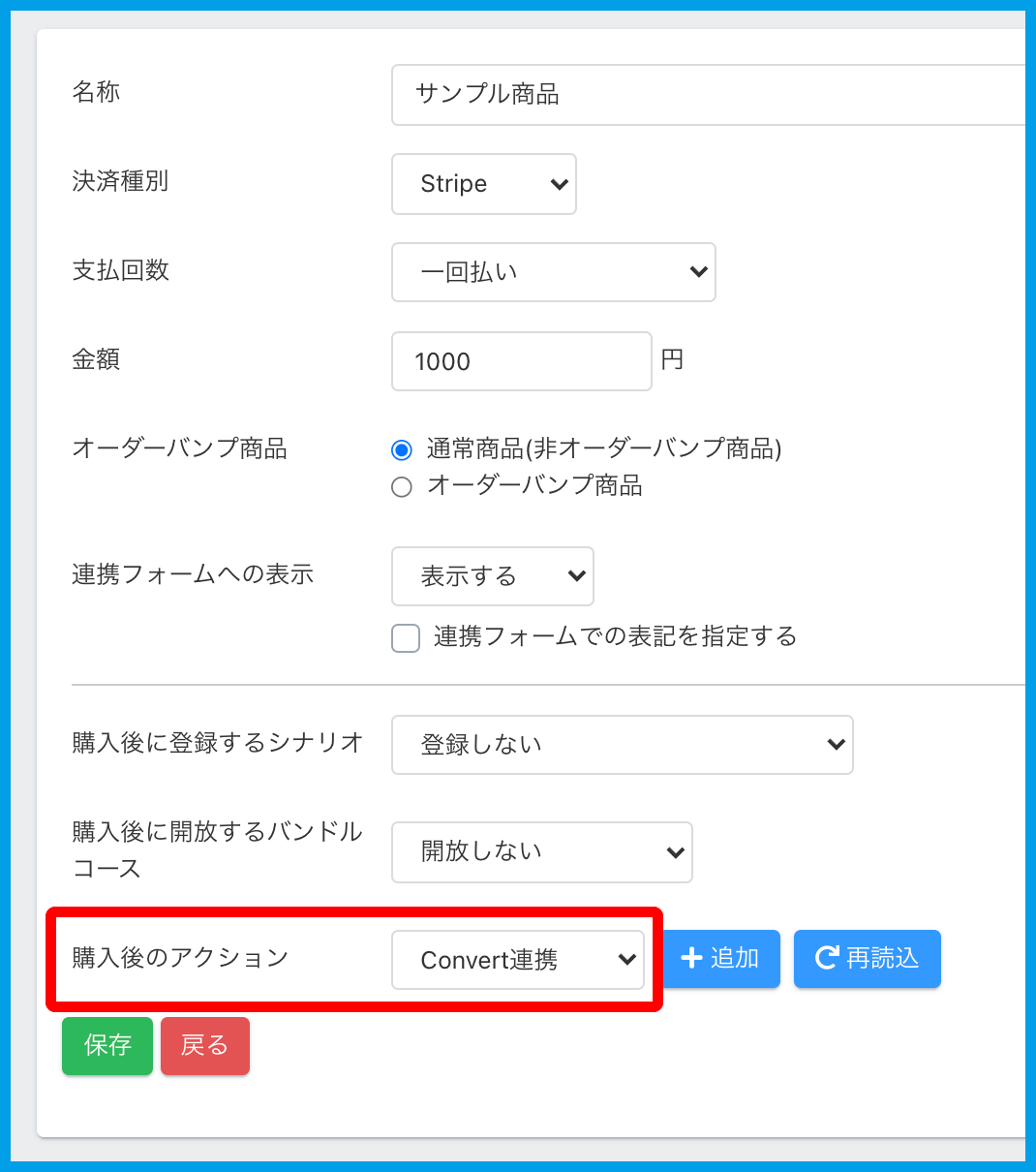Click the 名称 text field

707,95
